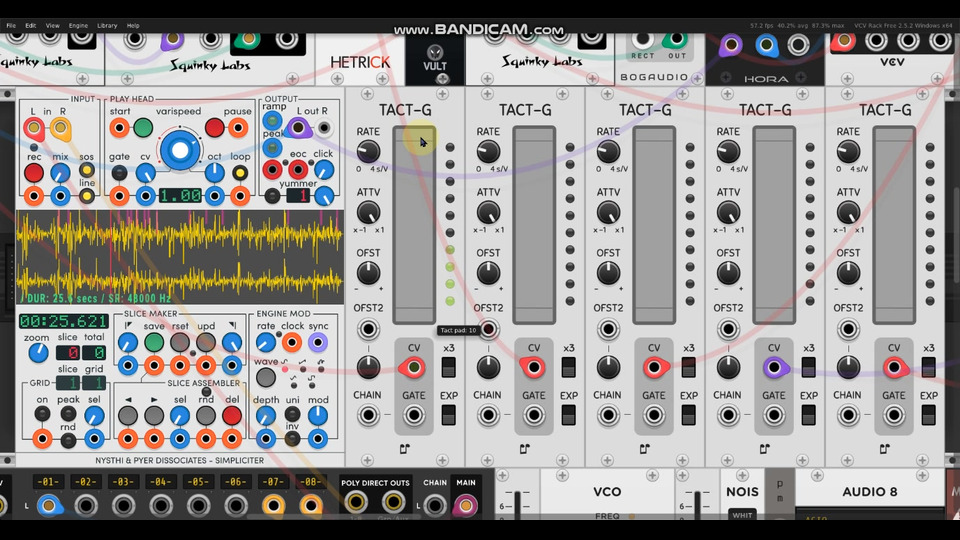
Task: Click the mixer channel -07- jack
Action: [x=273, y=506]
